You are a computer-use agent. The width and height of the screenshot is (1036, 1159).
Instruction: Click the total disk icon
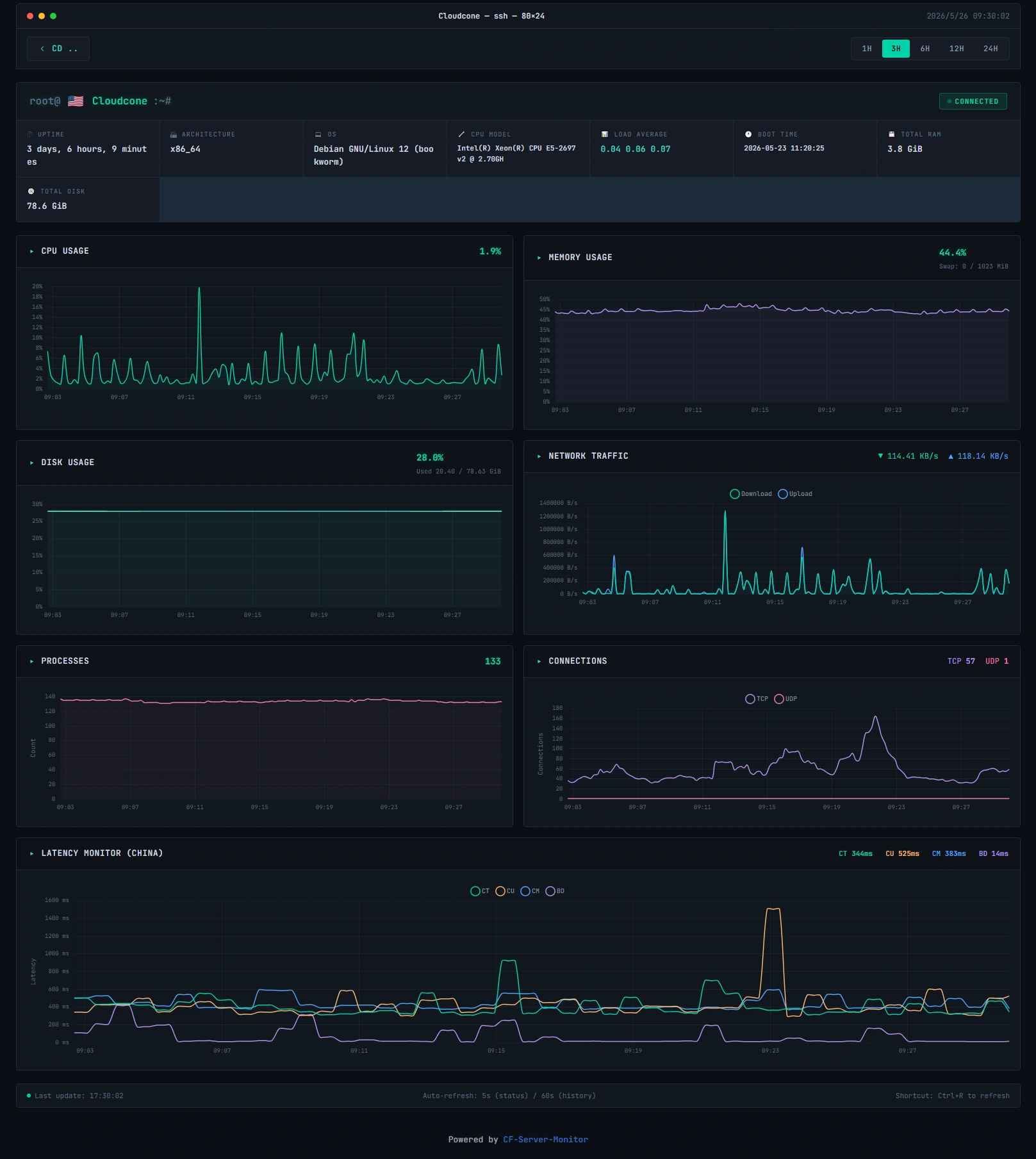[31, 192]
